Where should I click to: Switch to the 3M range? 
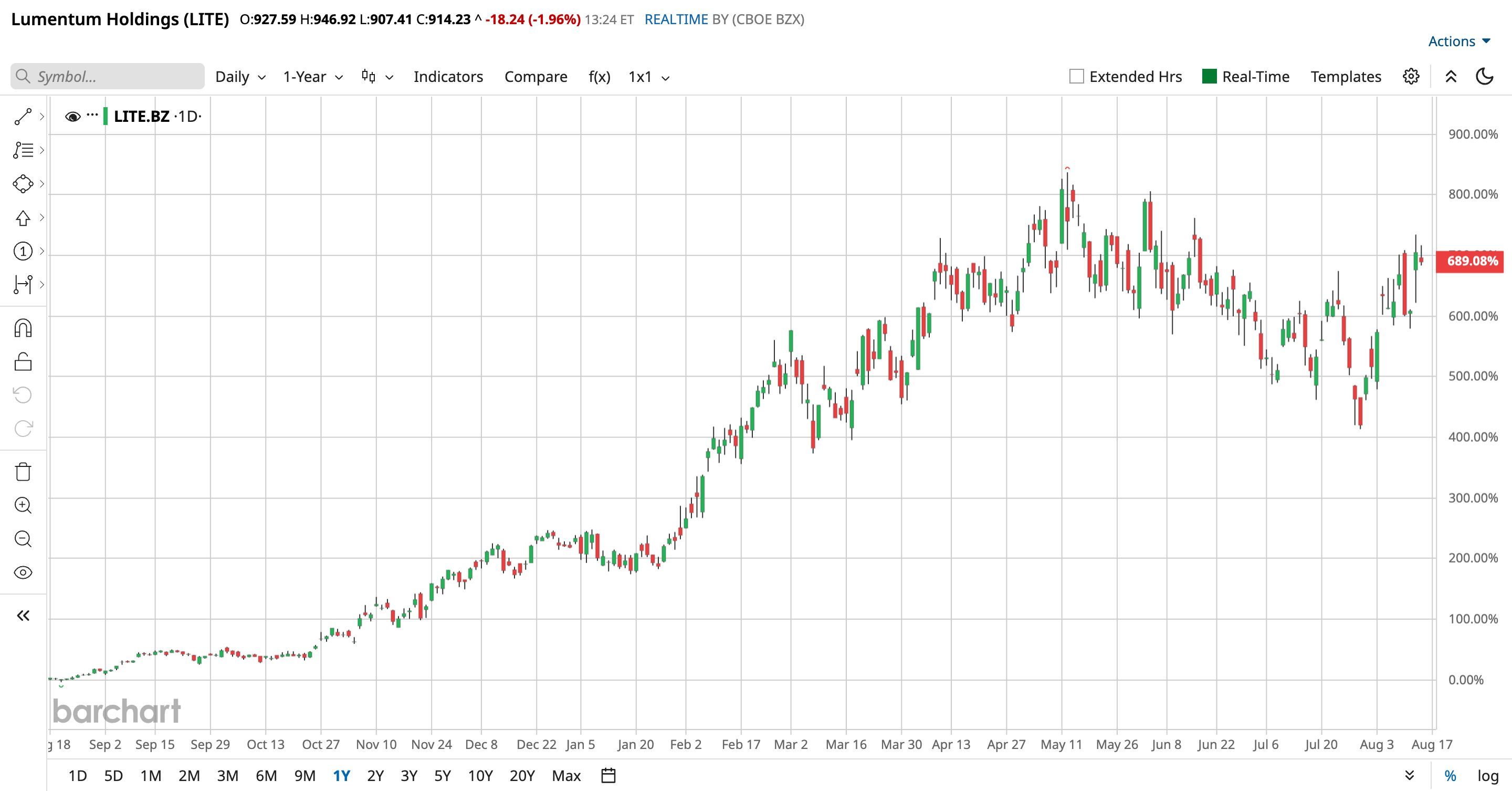pos(227,776)
